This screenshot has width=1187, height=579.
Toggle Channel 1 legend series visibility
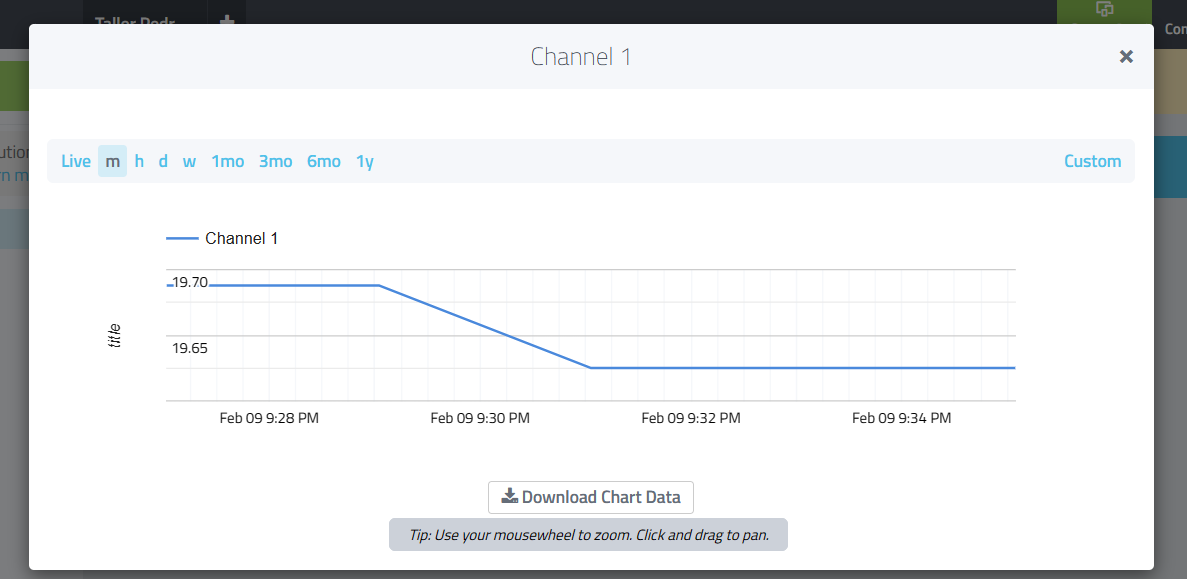[x=241, y=238]
